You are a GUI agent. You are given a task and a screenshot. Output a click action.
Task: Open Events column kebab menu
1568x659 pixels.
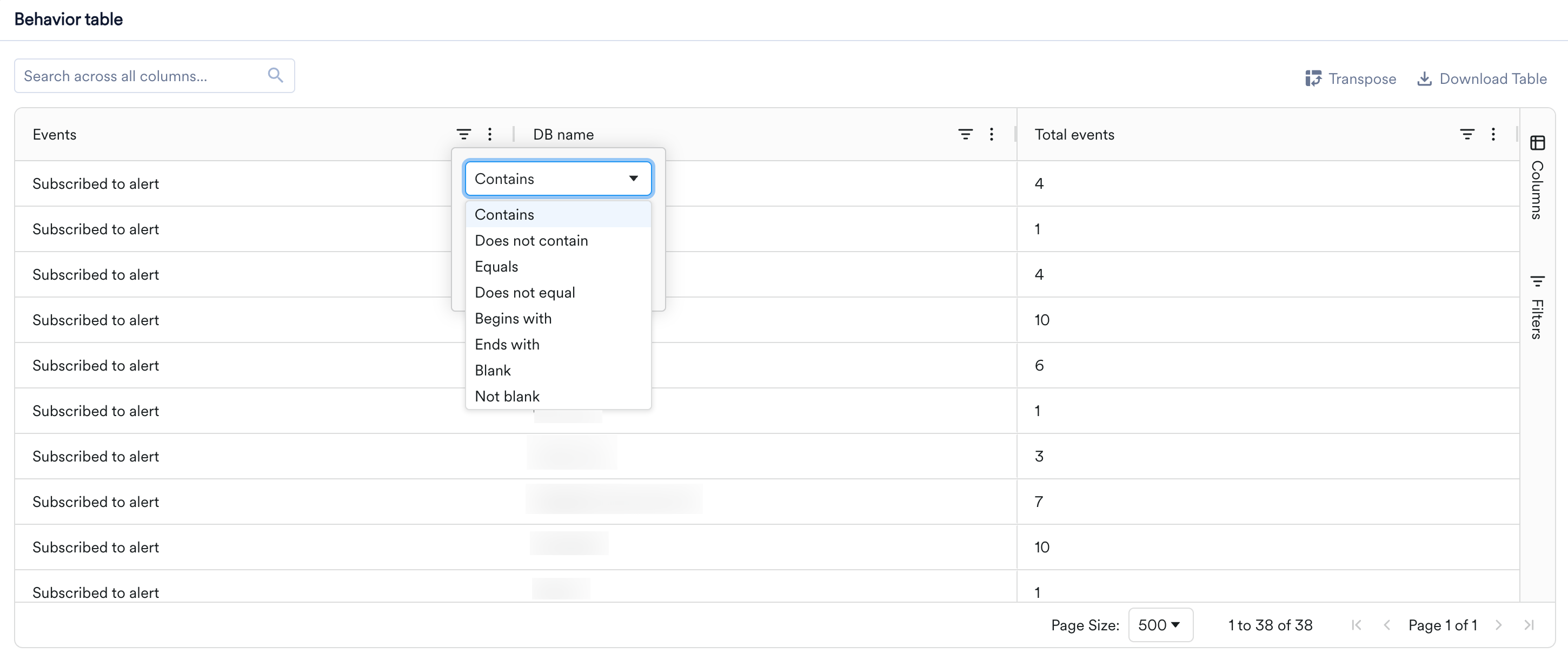tap(490, 134)
